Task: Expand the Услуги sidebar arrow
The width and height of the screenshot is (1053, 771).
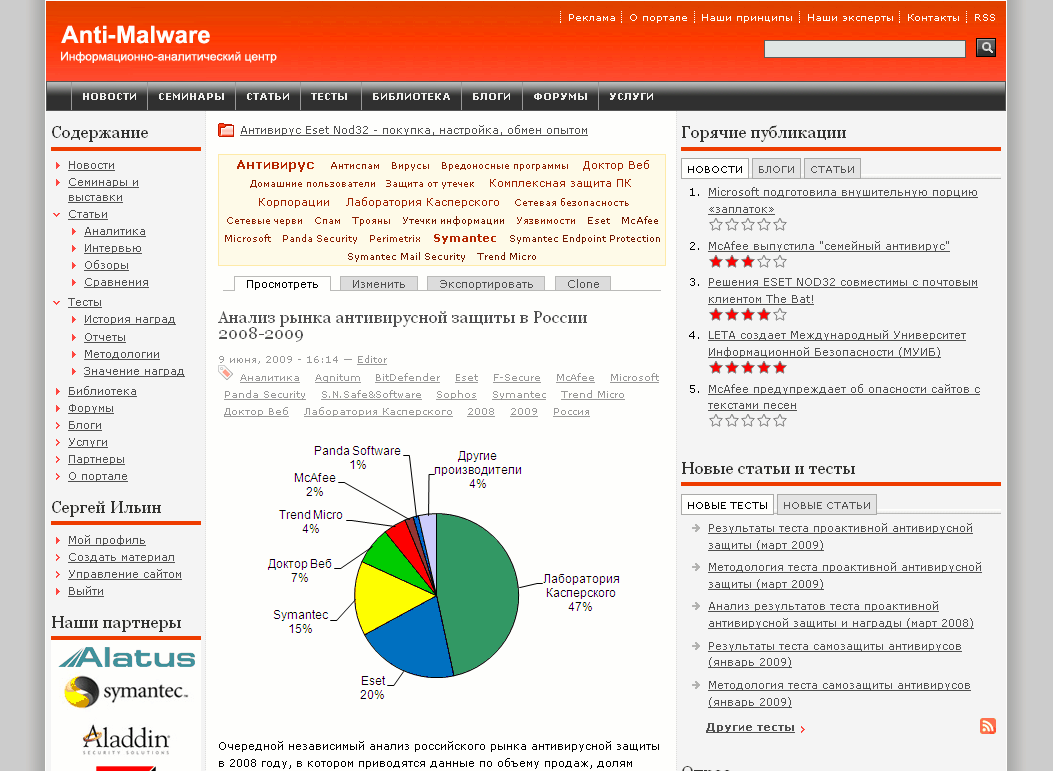Action: point(58,442)
